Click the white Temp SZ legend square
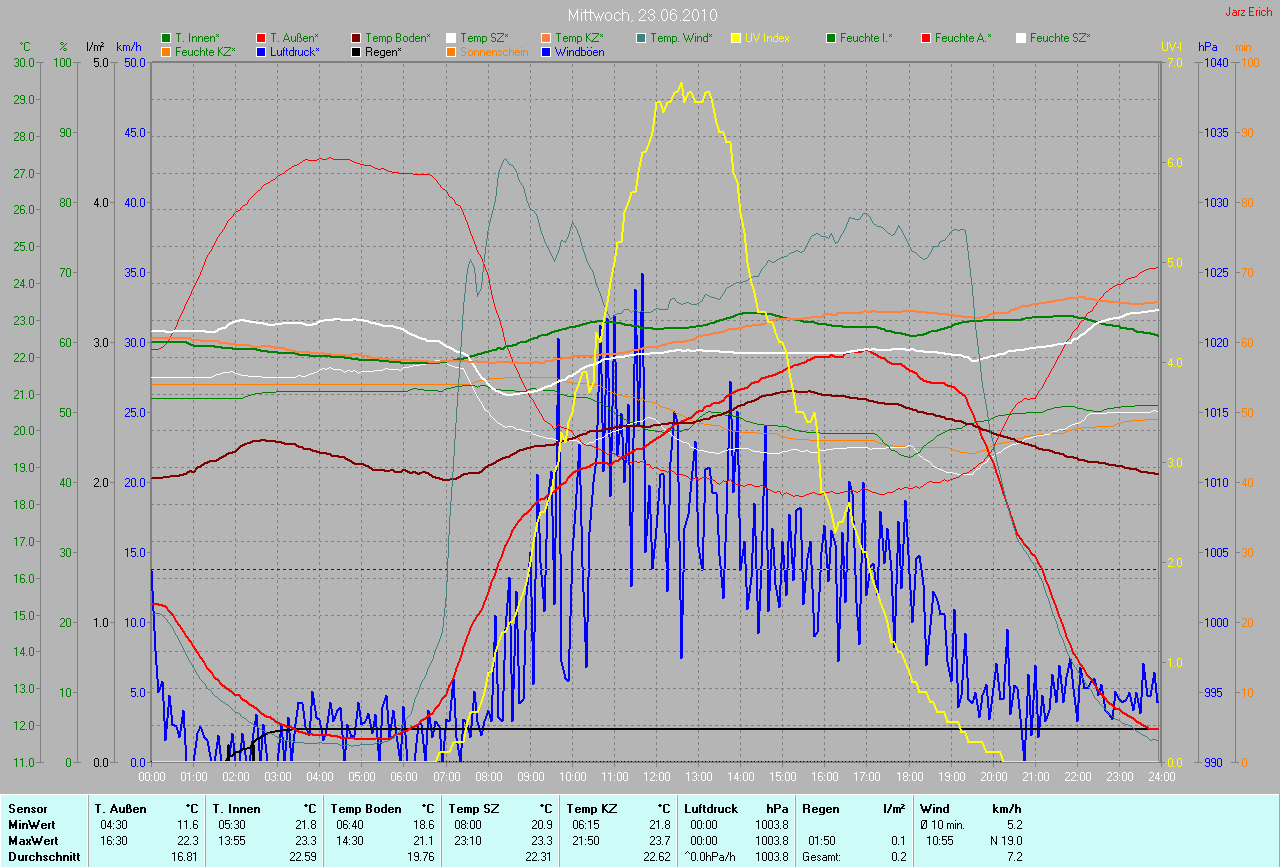This screenshot has height=867, width=1280. coord(451,38)
